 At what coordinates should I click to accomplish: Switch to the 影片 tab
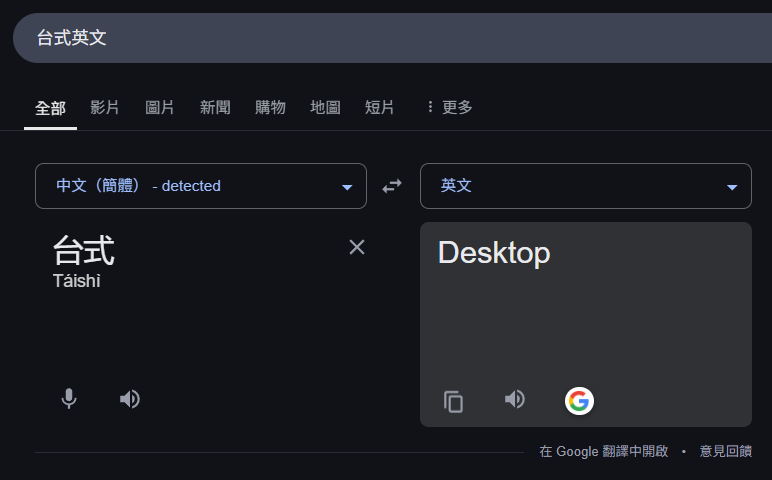pos(105,107)
